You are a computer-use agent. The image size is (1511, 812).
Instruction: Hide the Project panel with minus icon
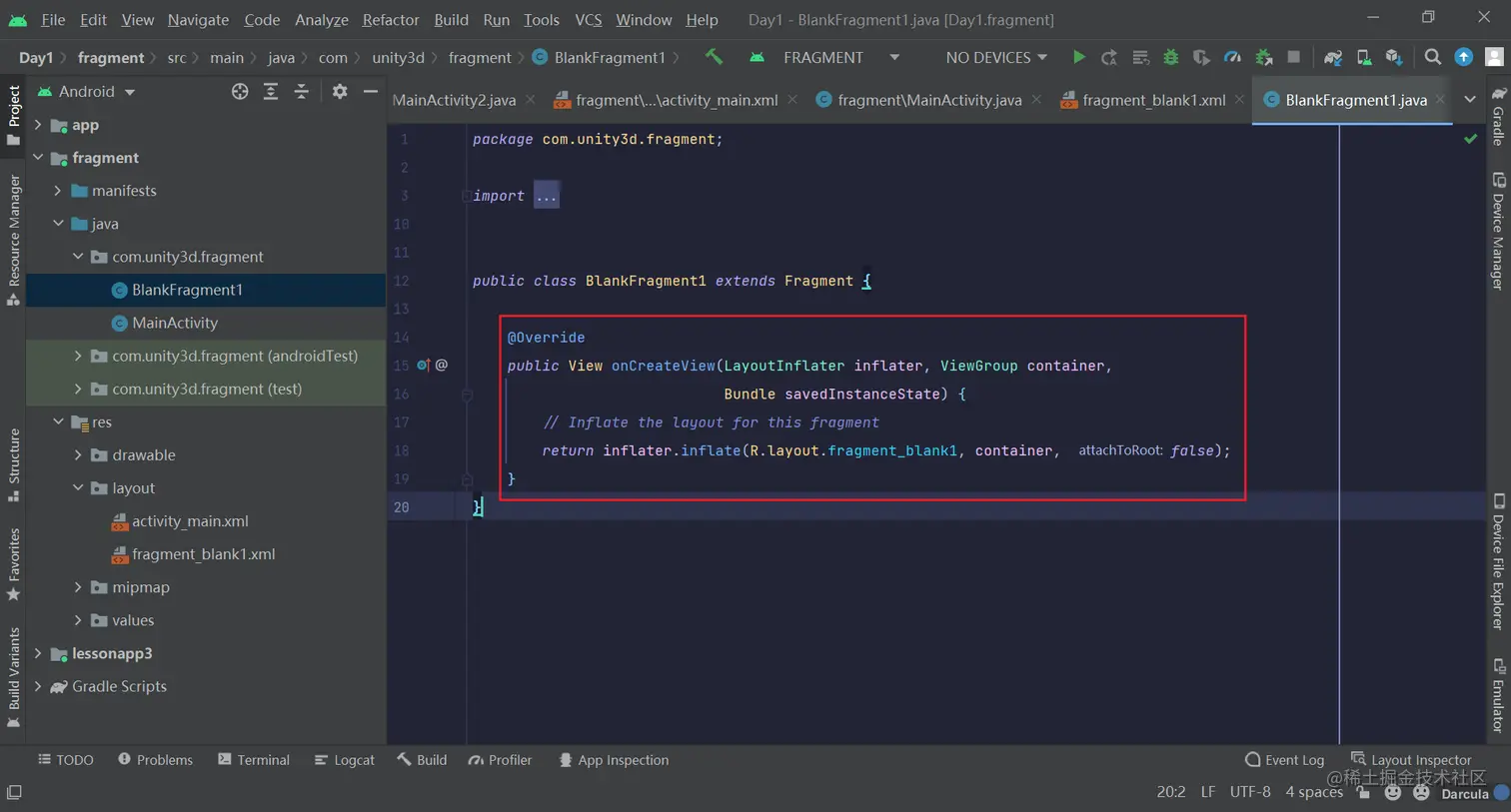pos(371,91)
